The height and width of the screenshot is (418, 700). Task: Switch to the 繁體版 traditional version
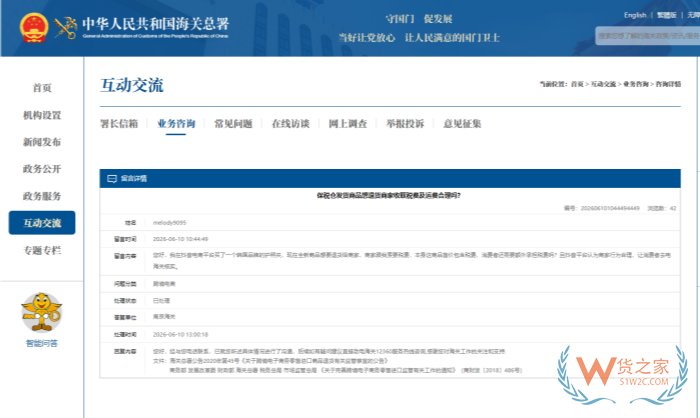(x=667, y=15)
